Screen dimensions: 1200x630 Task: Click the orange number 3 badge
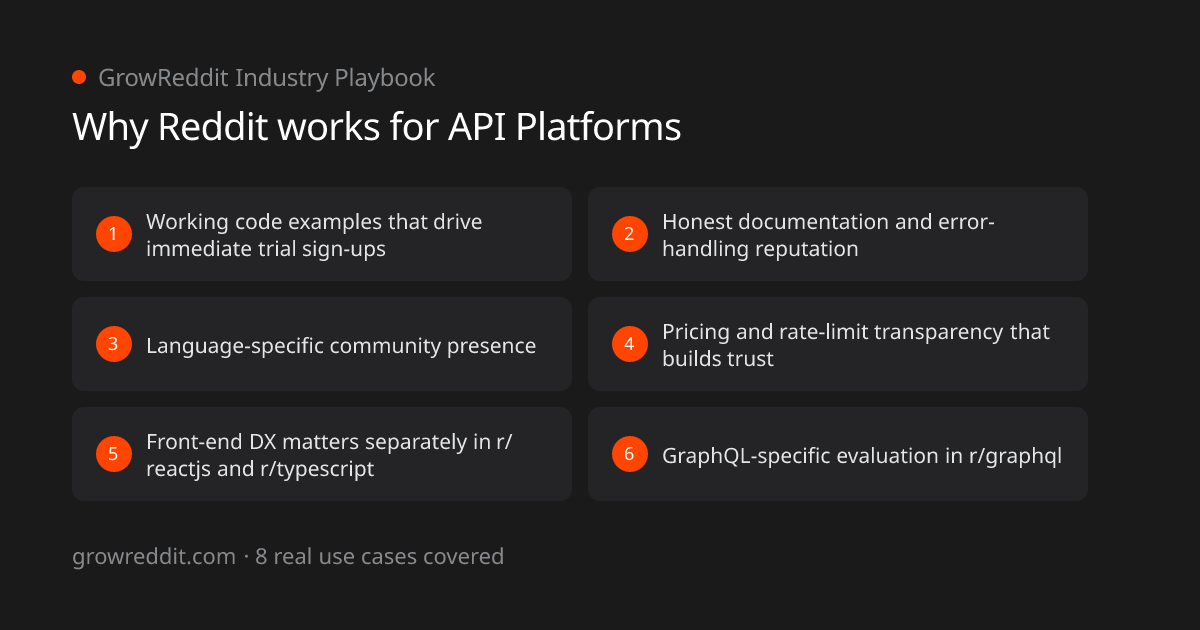tap(113, 344)
